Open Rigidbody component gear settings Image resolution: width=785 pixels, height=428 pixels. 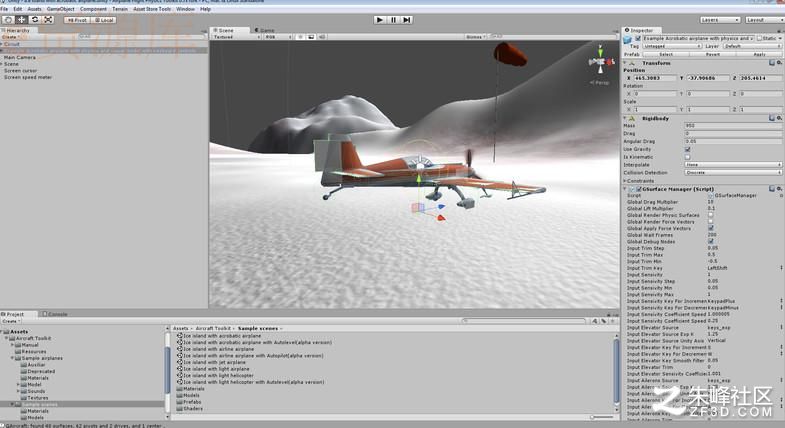(779, 118)
